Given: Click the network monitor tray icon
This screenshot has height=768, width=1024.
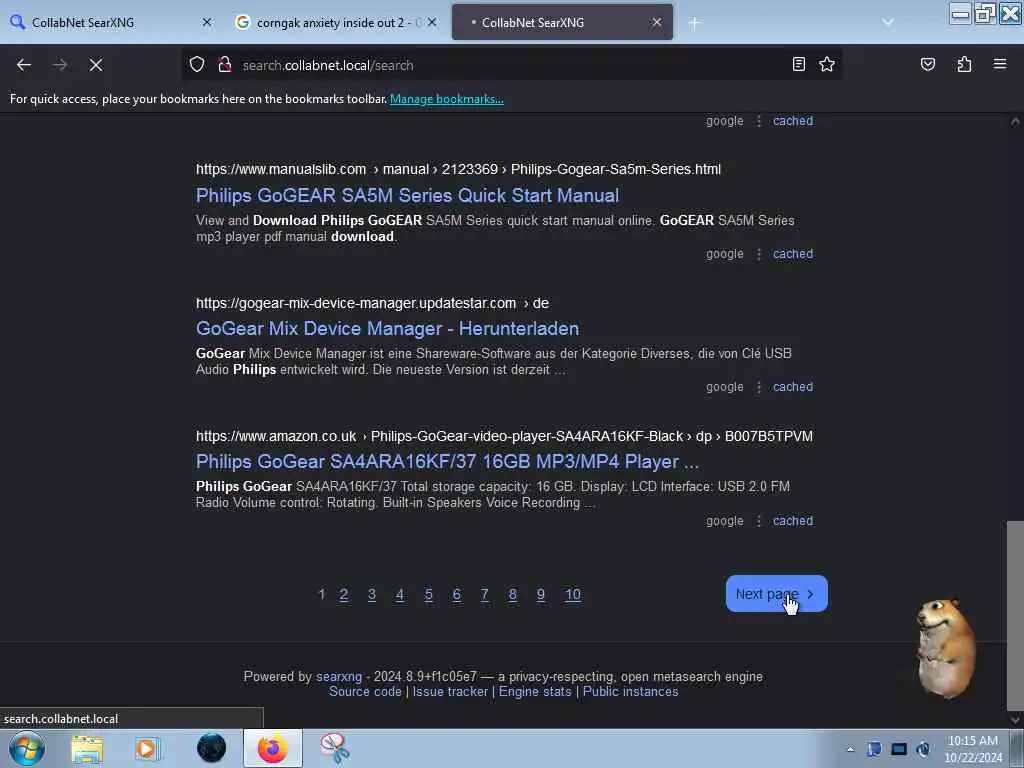Looking at the screenshot, I should [x=899, y=749].
